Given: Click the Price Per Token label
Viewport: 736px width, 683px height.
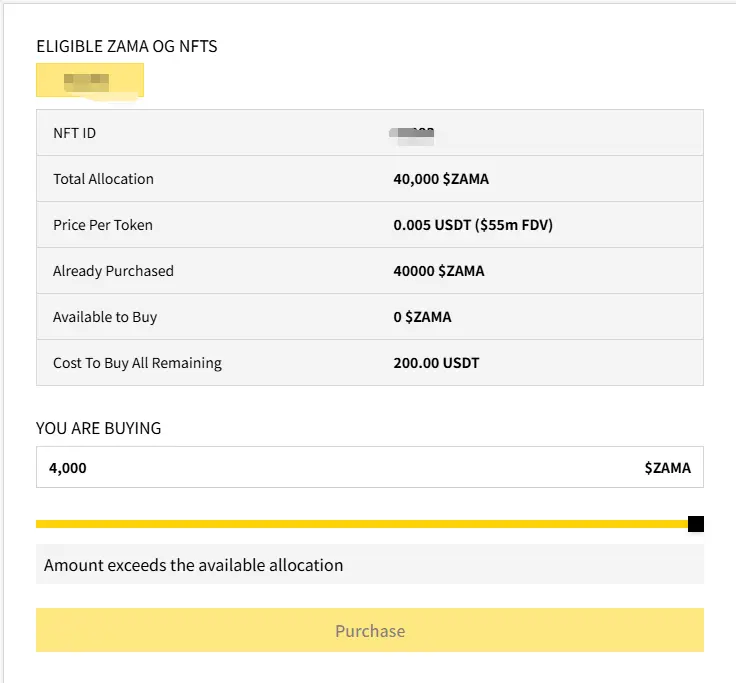Looking at the screenshot, I should point(103,225).
